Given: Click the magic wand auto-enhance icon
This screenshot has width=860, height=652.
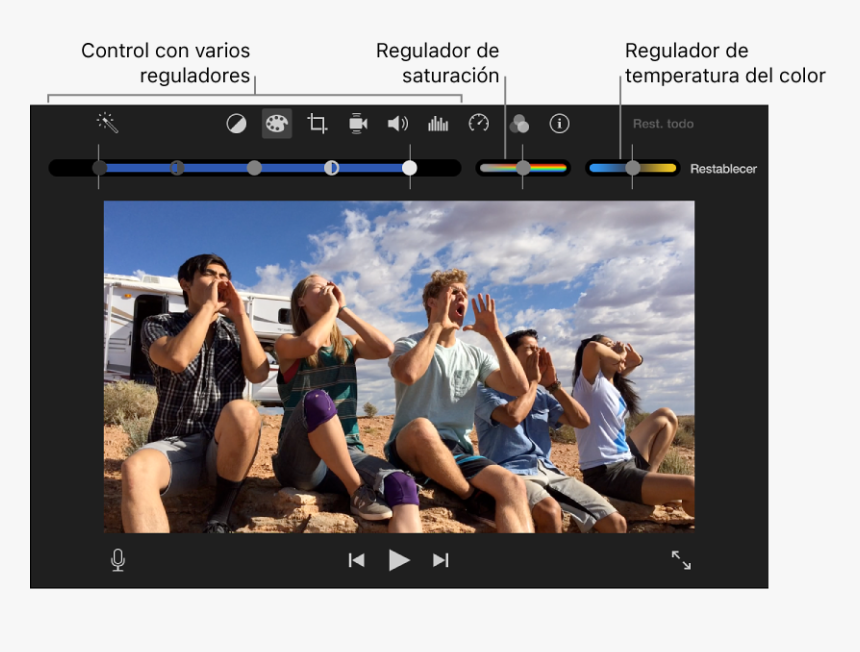Looking at the screenshot, I should pos(107,123).
